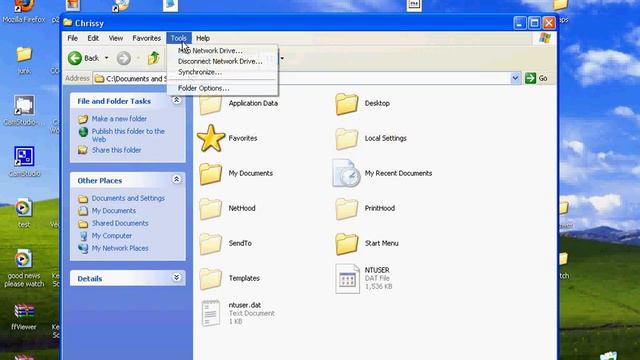Open the View menu
Image resolution: width=640 pixels, height=360 pixels.
(116, 38)
